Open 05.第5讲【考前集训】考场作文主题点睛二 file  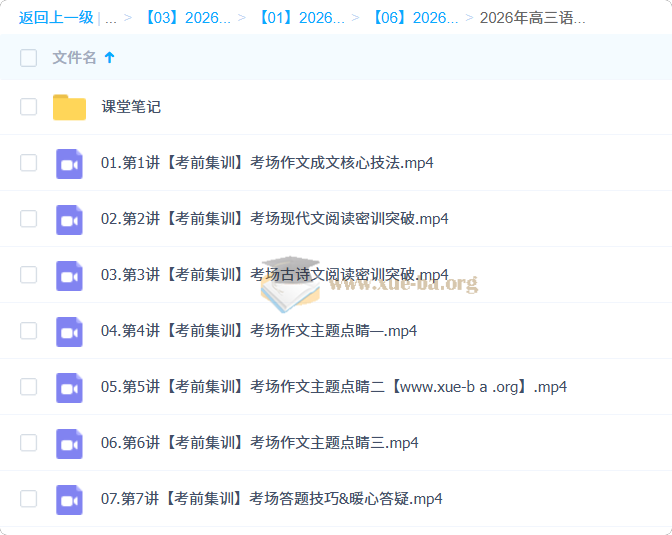point(334,387)
